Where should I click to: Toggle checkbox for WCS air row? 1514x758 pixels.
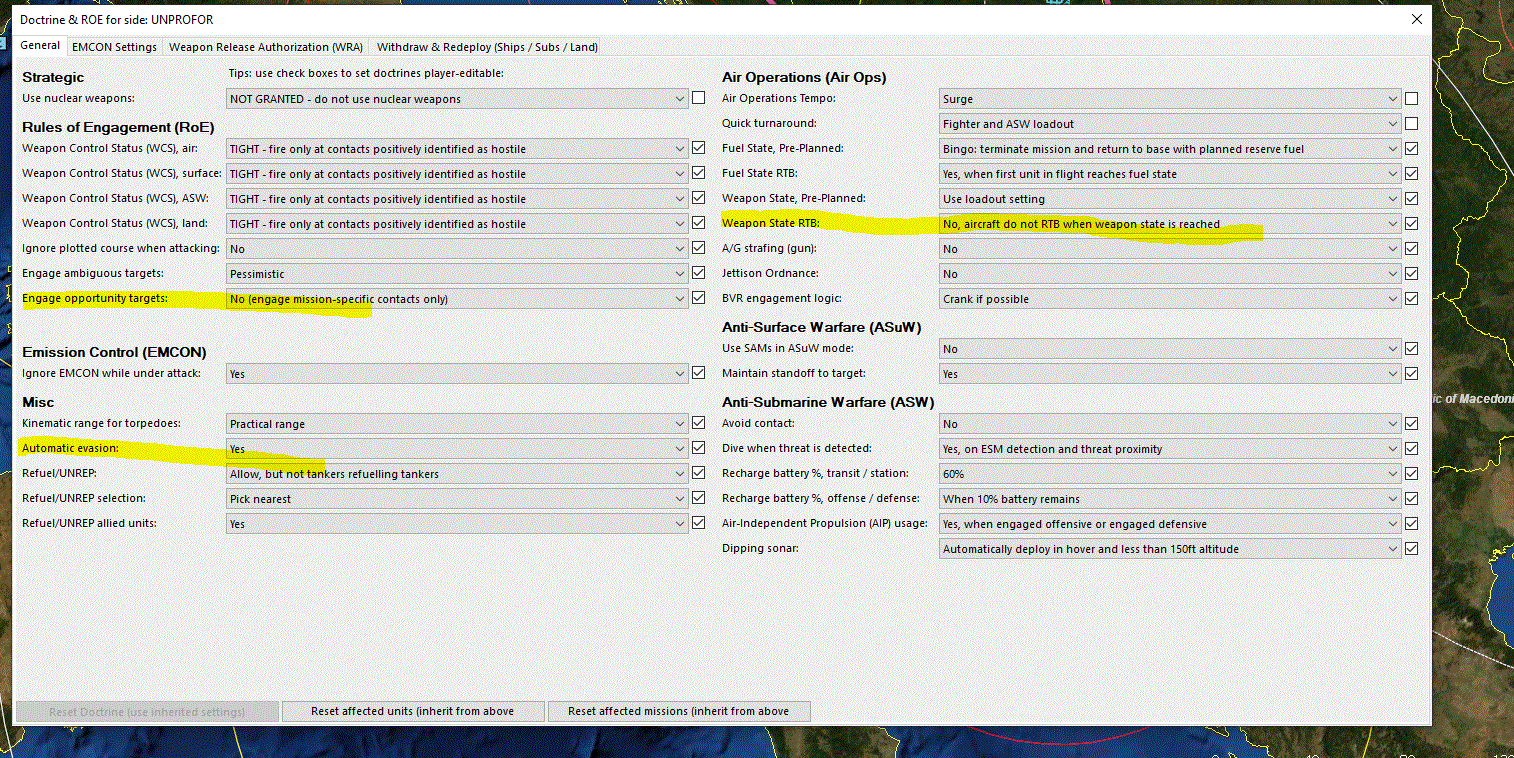point(698,148)
